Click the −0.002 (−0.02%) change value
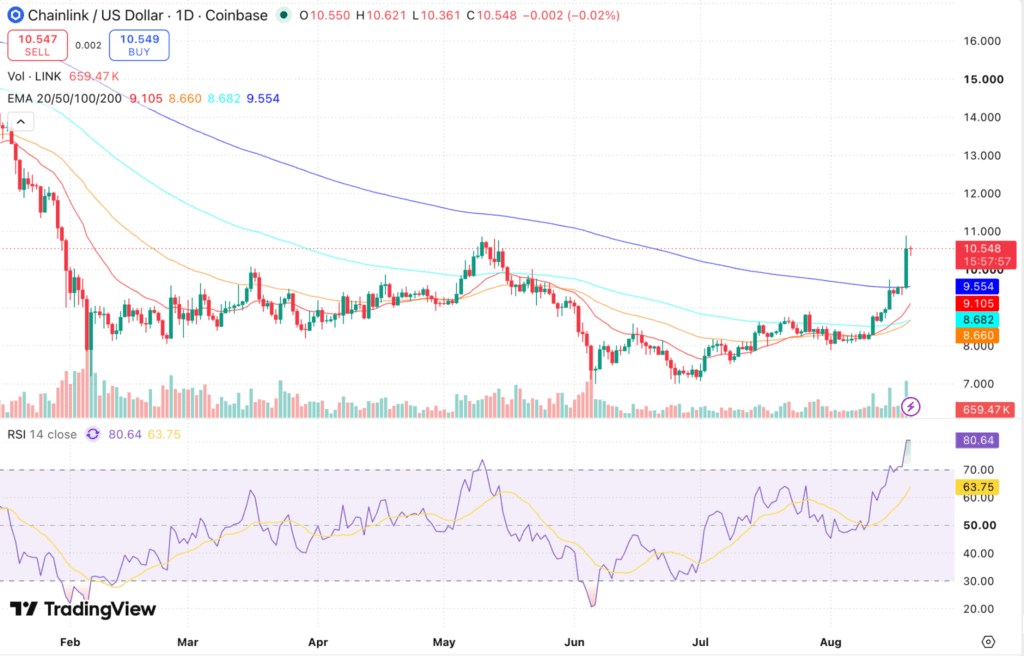The image size is (1024, 656). 571,14
